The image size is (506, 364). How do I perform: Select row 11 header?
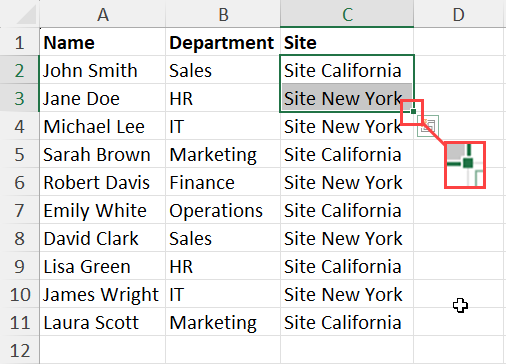click(20, 322)
